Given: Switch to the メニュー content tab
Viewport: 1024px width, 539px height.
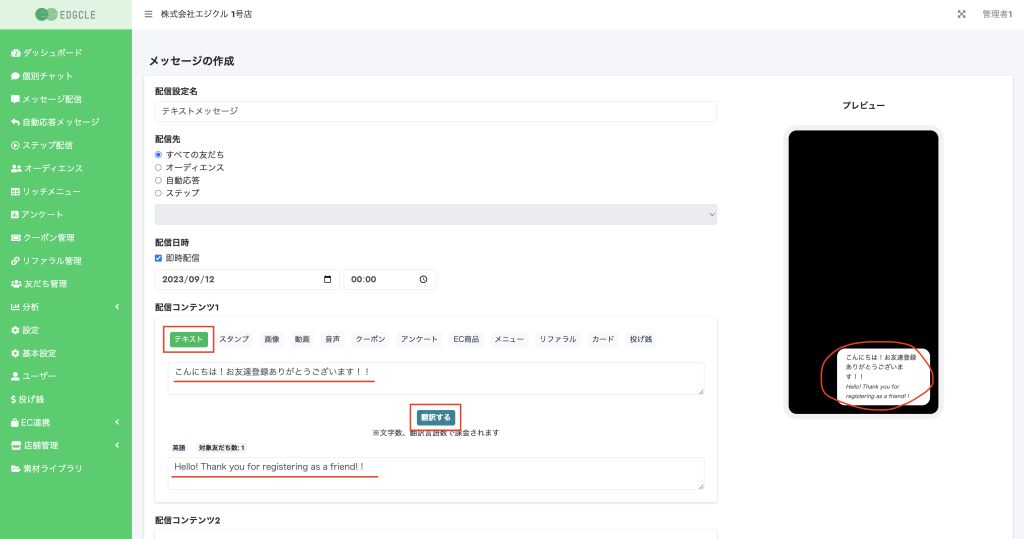Looking at the screenshot, I should point(509,339).
